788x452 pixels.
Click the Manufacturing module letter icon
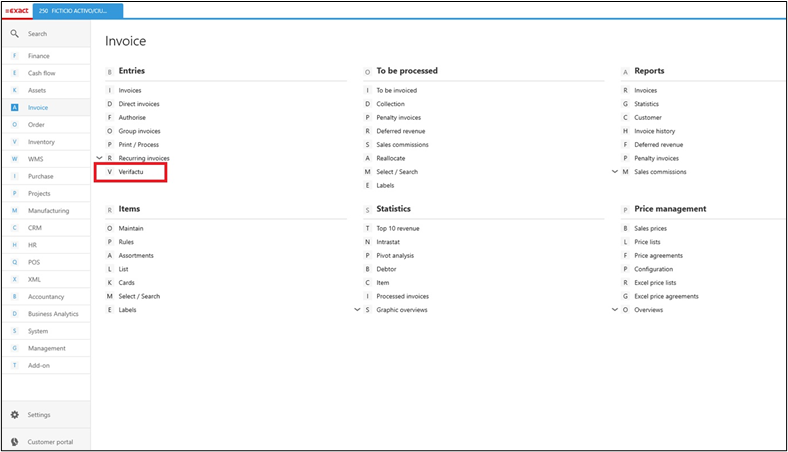[14, 211]
